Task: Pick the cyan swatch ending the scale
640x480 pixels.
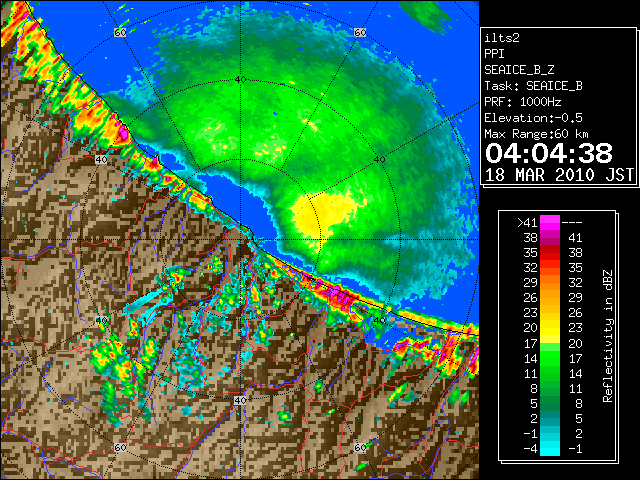Action: [x=550, y=449]
